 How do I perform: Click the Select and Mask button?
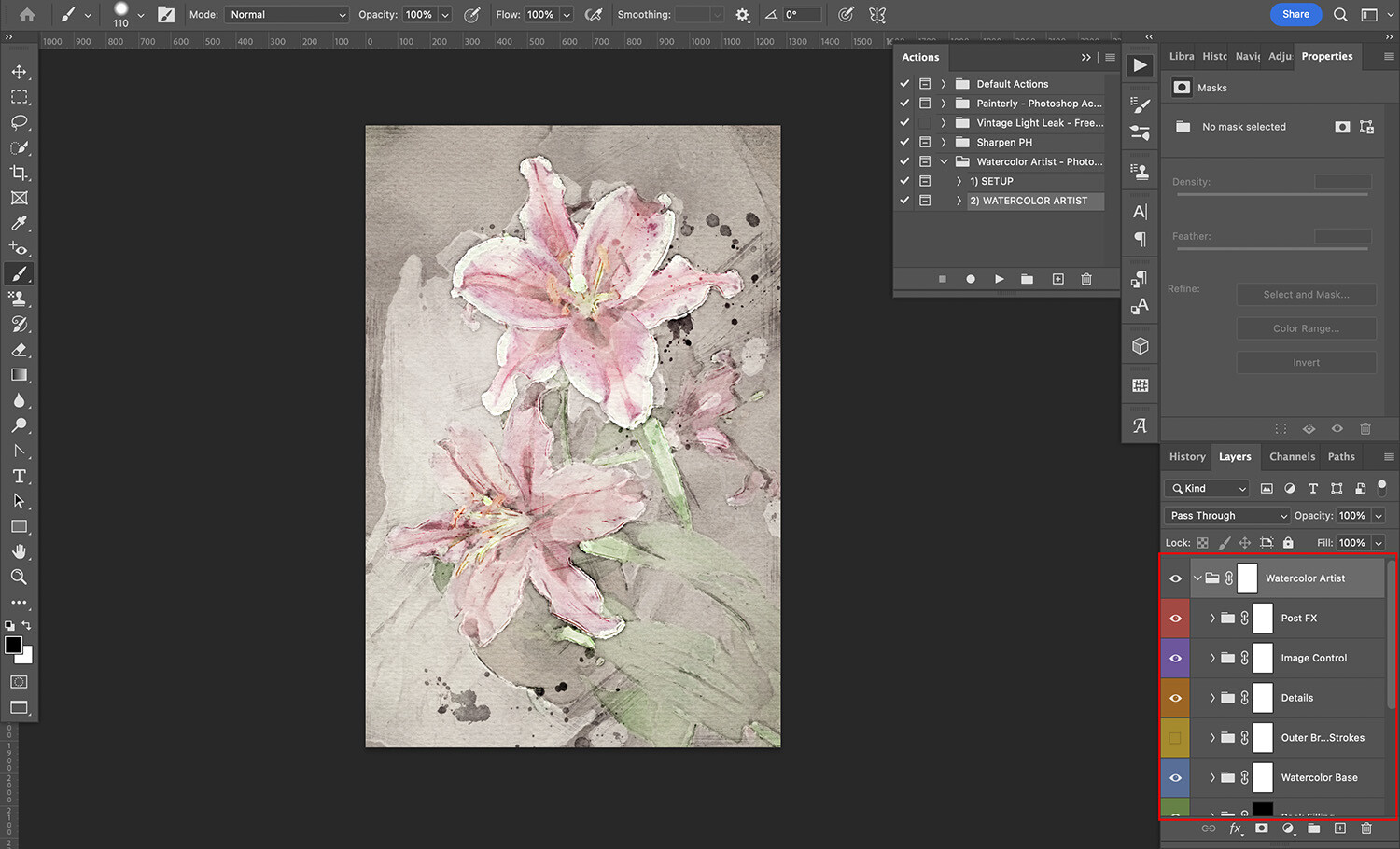[x=1307, y=294]
